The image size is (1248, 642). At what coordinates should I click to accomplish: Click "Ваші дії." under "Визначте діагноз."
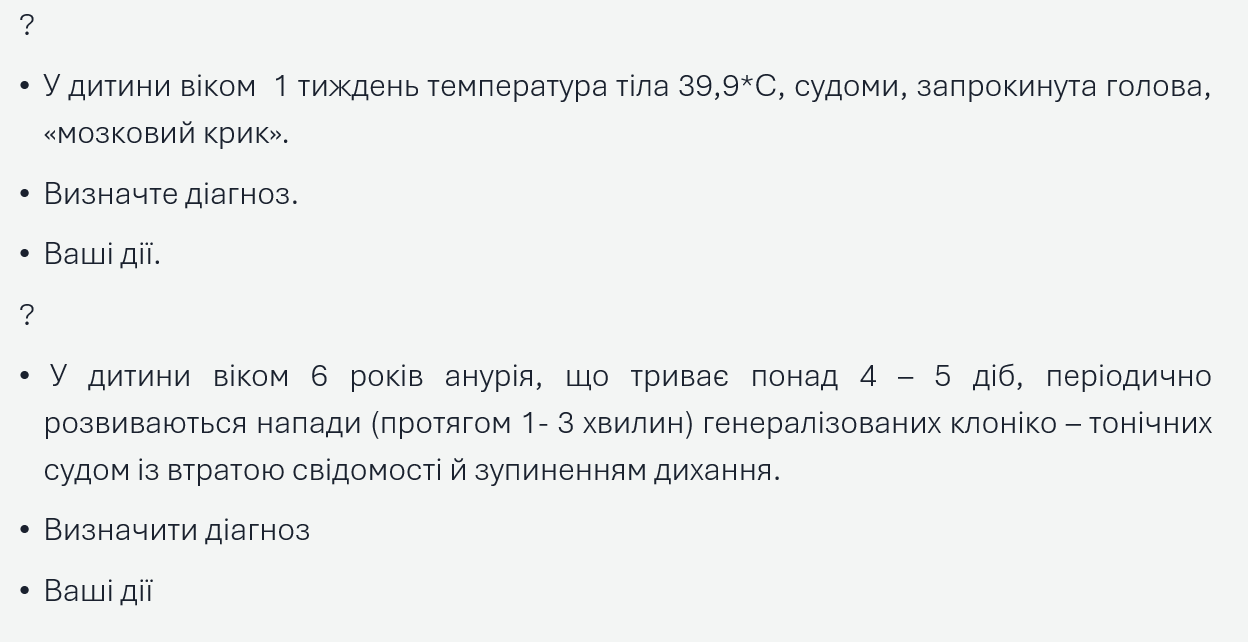(102, 254)
